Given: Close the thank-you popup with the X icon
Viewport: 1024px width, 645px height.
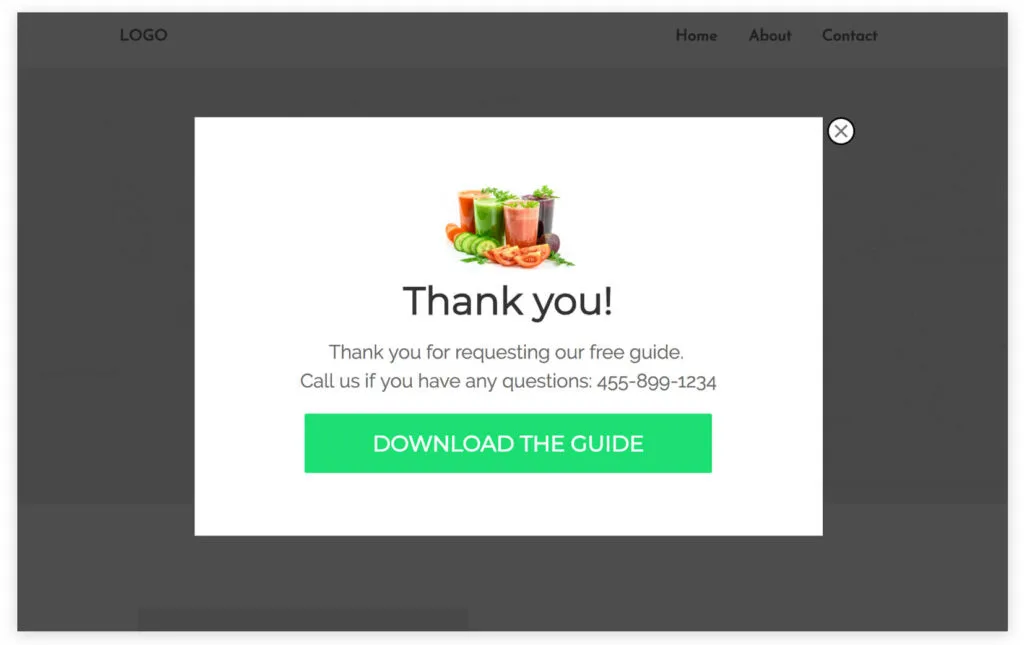Looking at the screenshot, I should click(x=840, y=131).
